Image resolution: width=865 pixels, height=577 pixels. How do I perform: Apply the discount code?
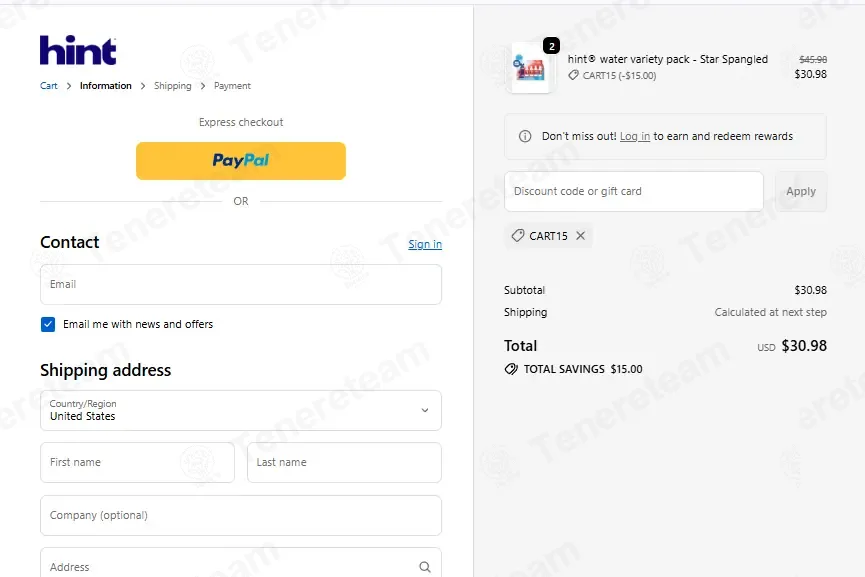click(x=800, y=191)
